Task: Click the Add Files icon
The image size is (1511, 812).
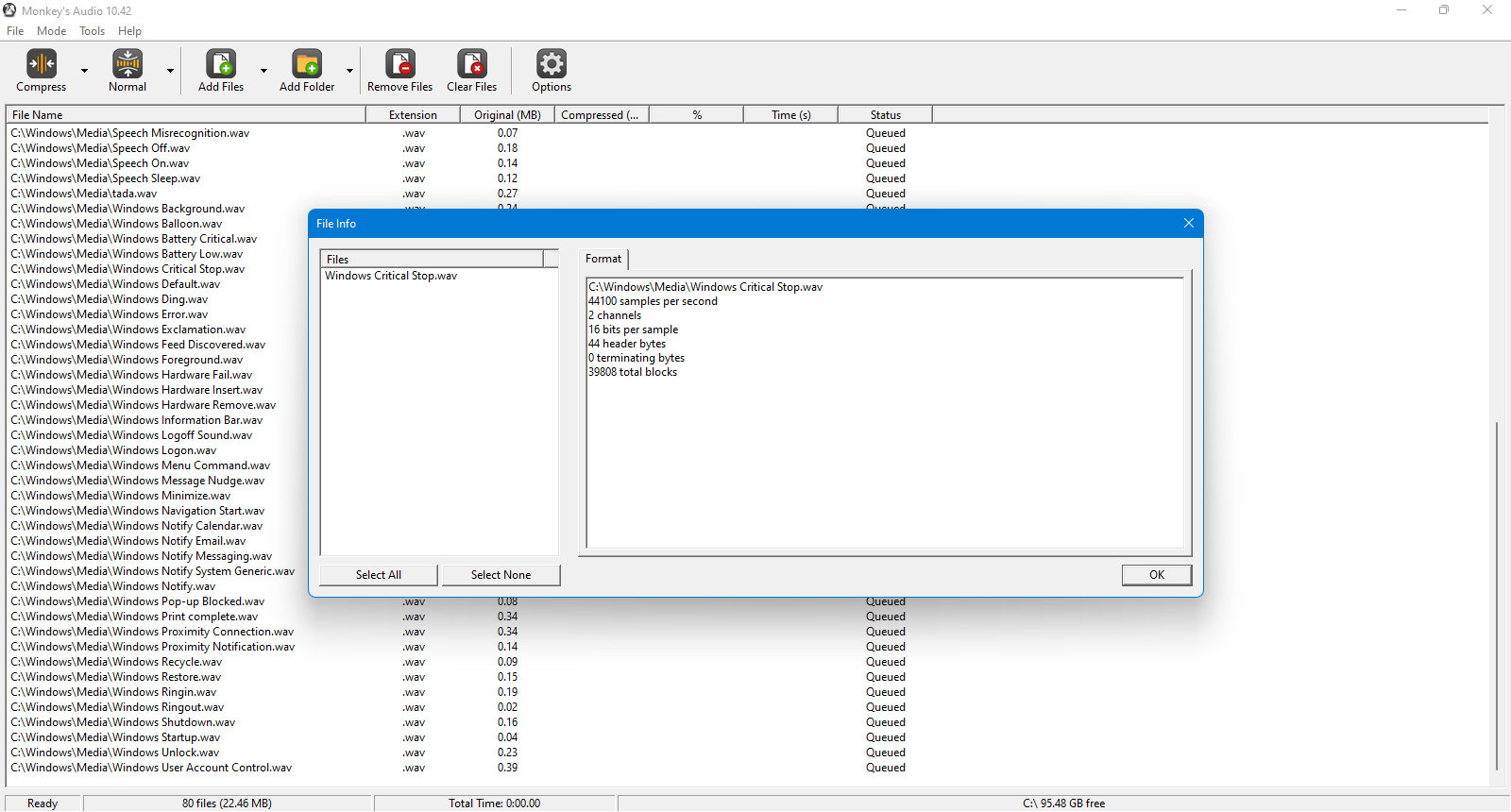Action: (221, 63)
